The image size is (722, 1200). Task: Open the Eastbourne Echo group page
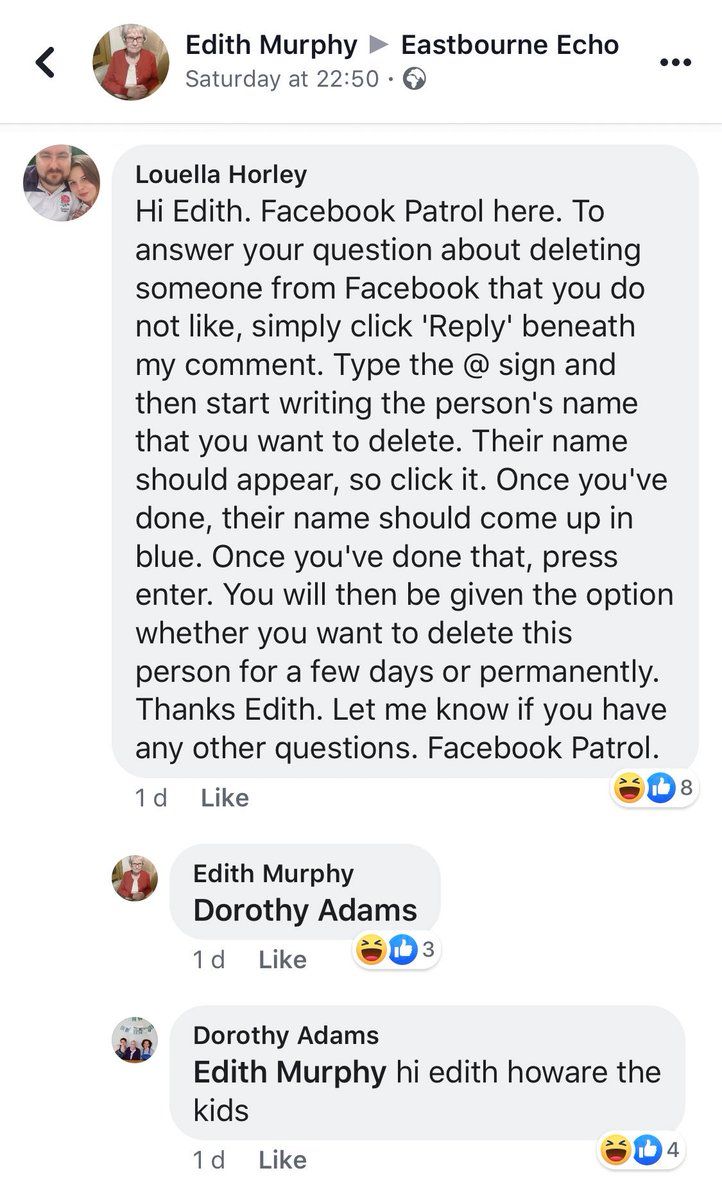(x=510, y=45)
